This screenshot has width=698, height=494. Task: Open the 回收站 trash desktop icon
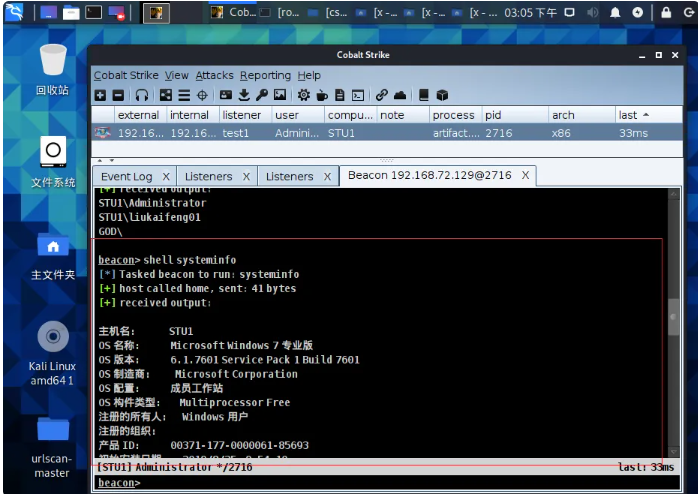click(x=53, y=70)
